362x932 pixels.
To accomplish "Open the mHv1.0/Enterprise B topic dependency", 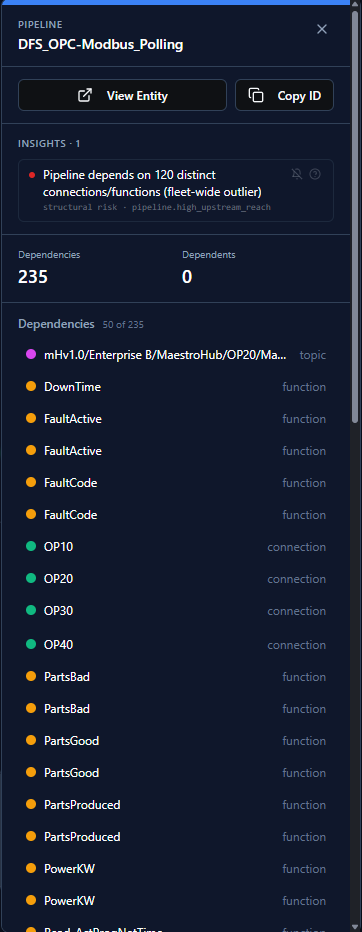I will (x=176, y=355).
